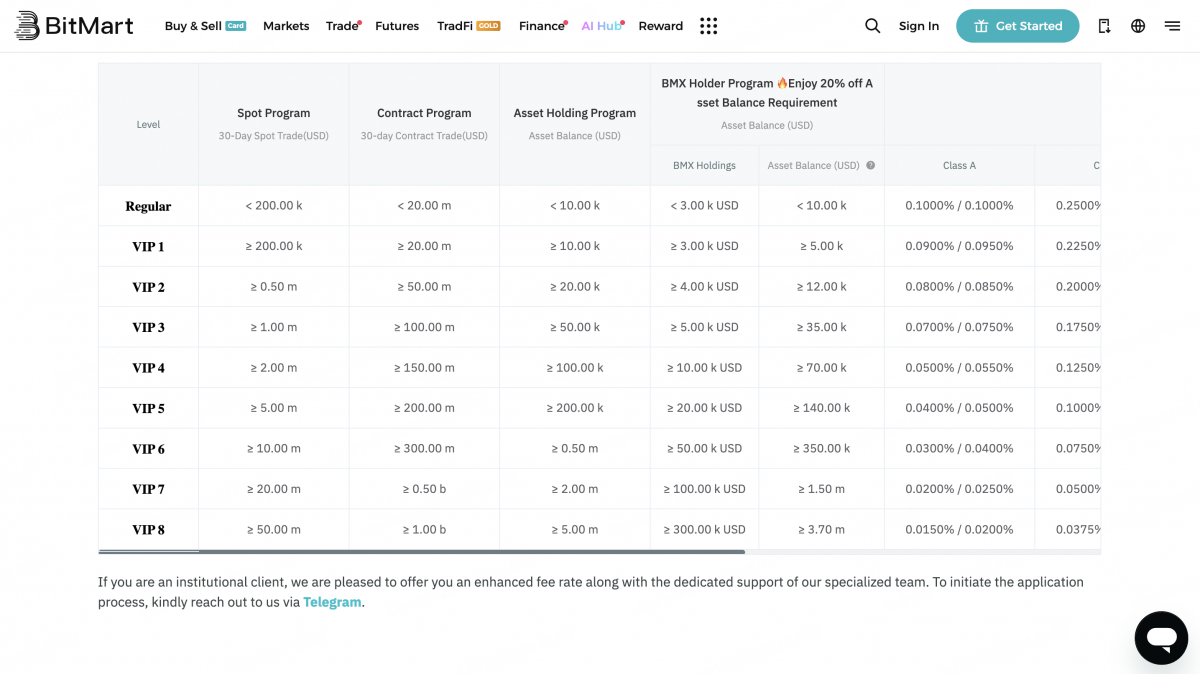The width and height of the screenshot is (1200, 674).
Task: Click Sign In
Action: click(x=918, y=26)
